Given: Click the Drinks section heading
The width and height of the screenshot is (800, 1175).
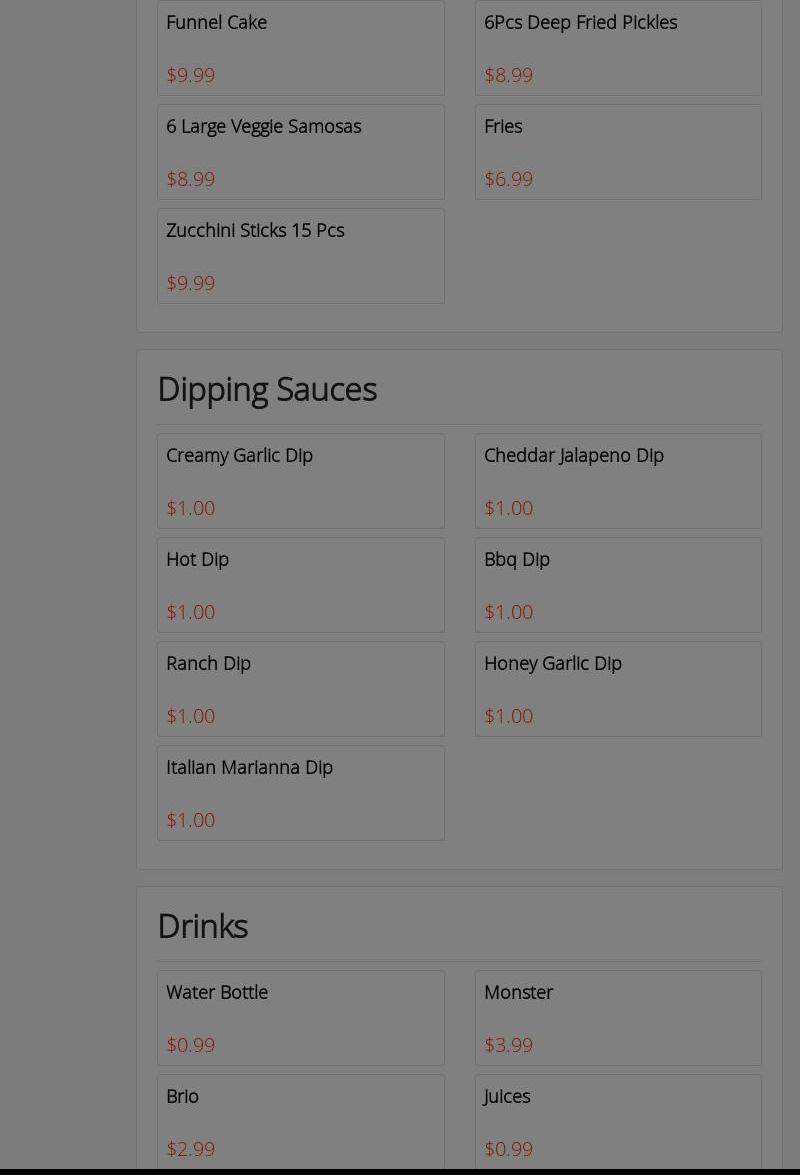Looking at the screenshot, I should [203, 926].
